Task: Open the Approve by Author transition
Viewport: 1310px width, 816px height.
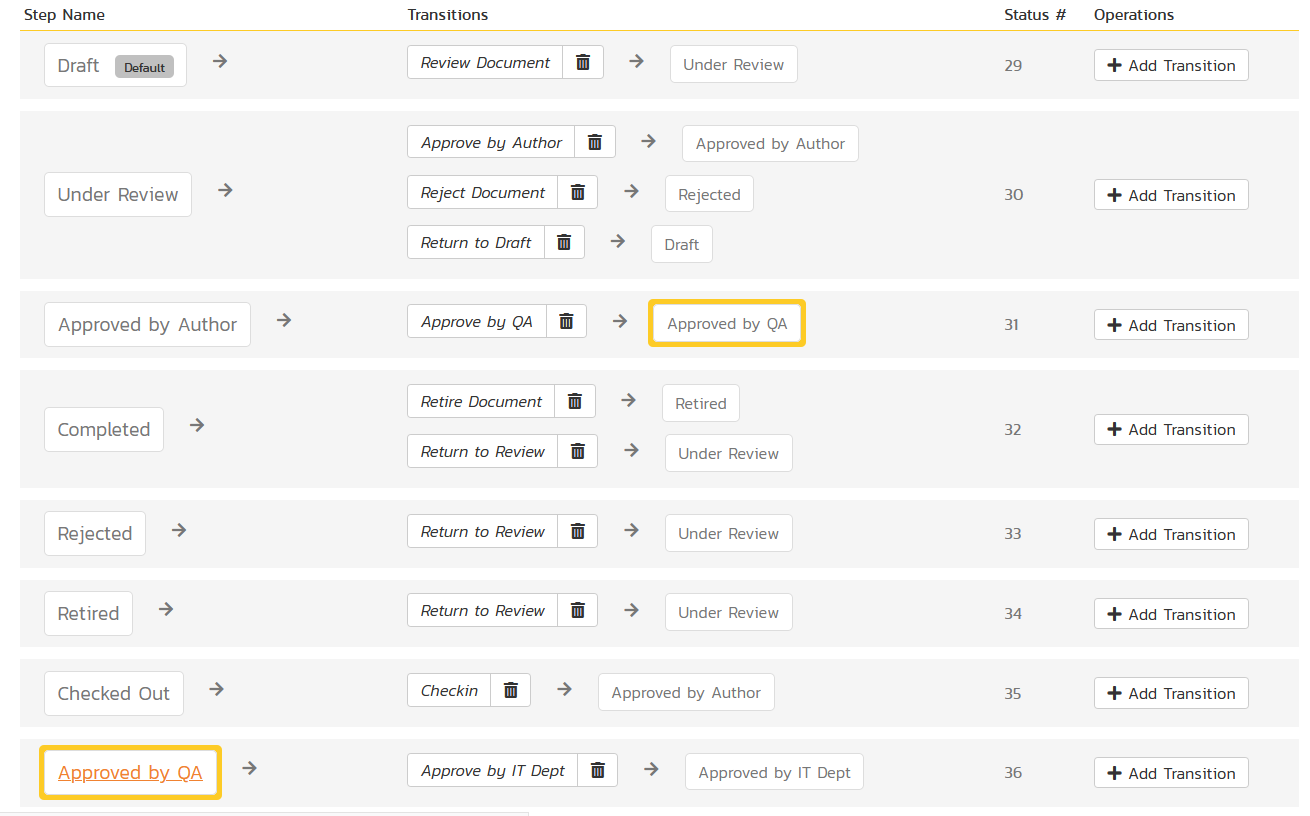Action: 491,142
